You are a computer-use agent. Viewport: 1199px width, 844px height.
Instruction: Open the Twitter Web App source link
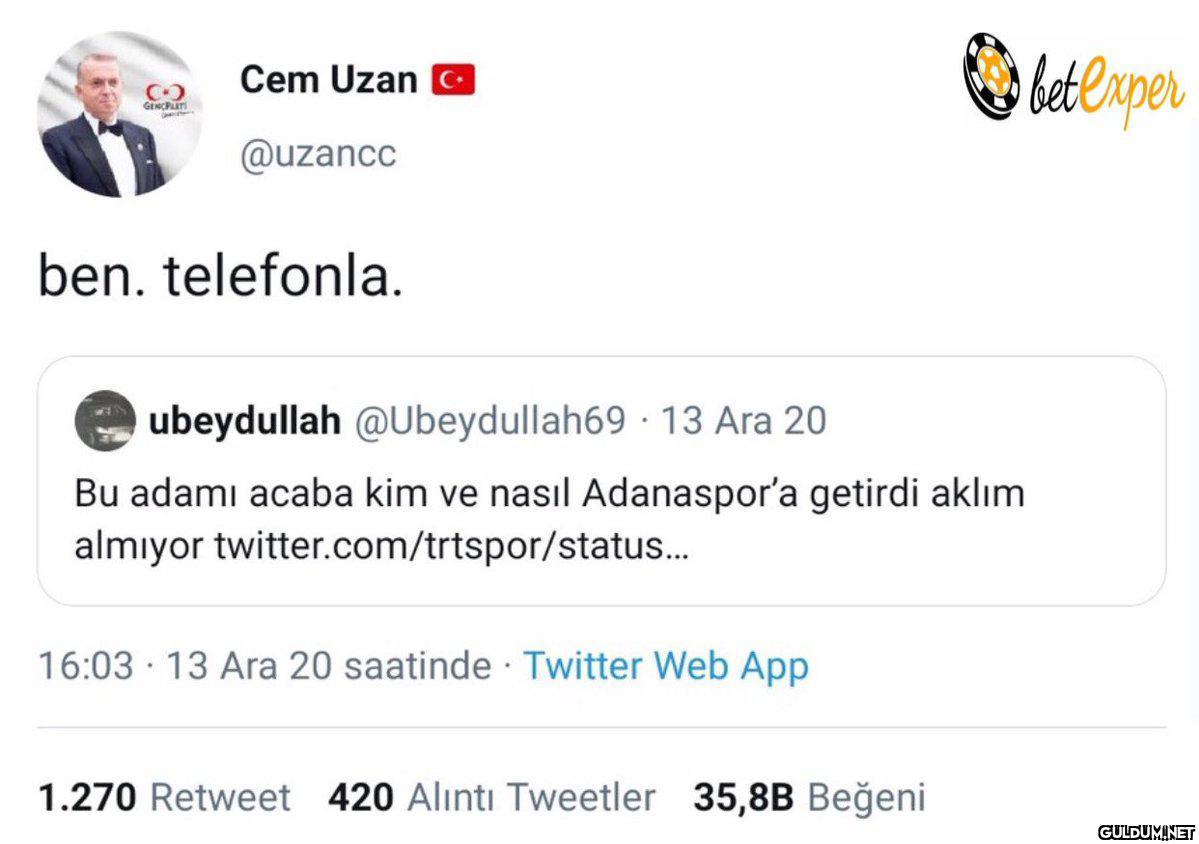click(665, 665)
